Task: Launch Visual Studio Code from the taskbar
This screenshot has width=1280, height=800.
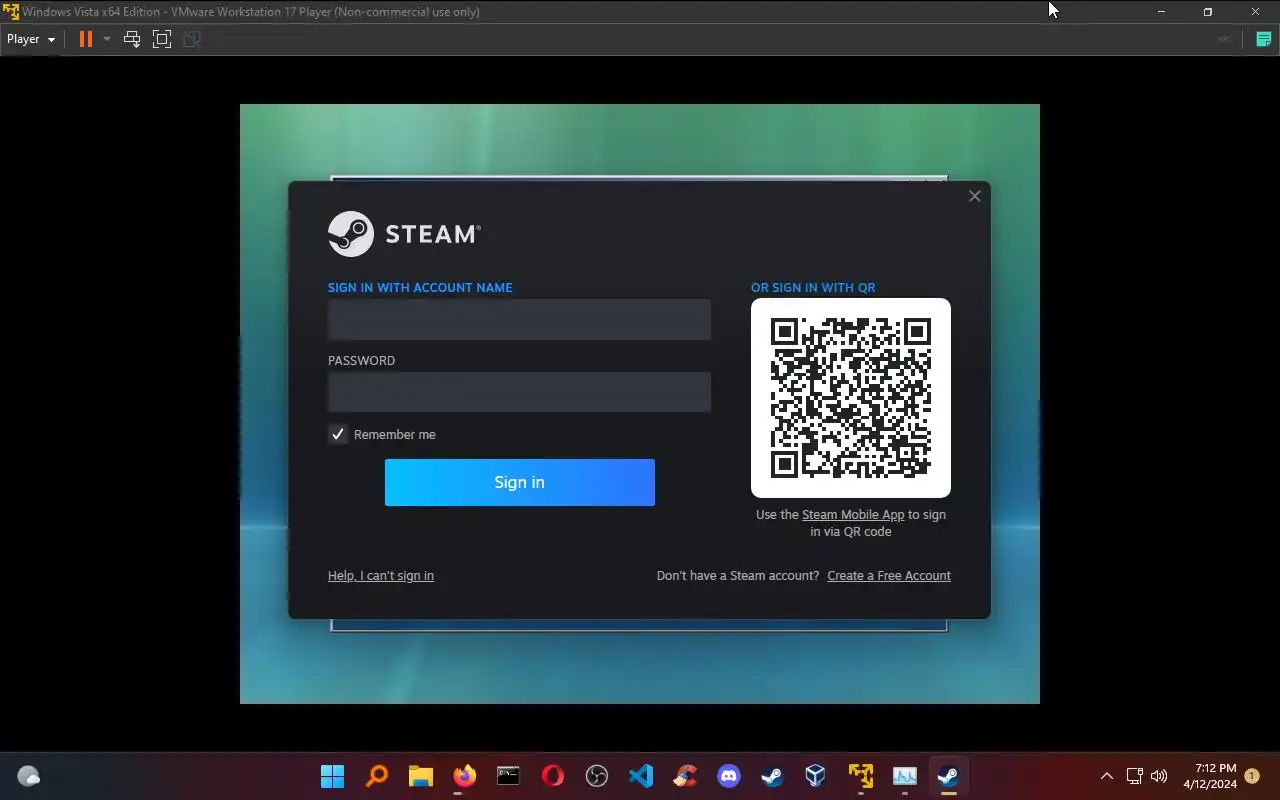Action: click(640, 776)
